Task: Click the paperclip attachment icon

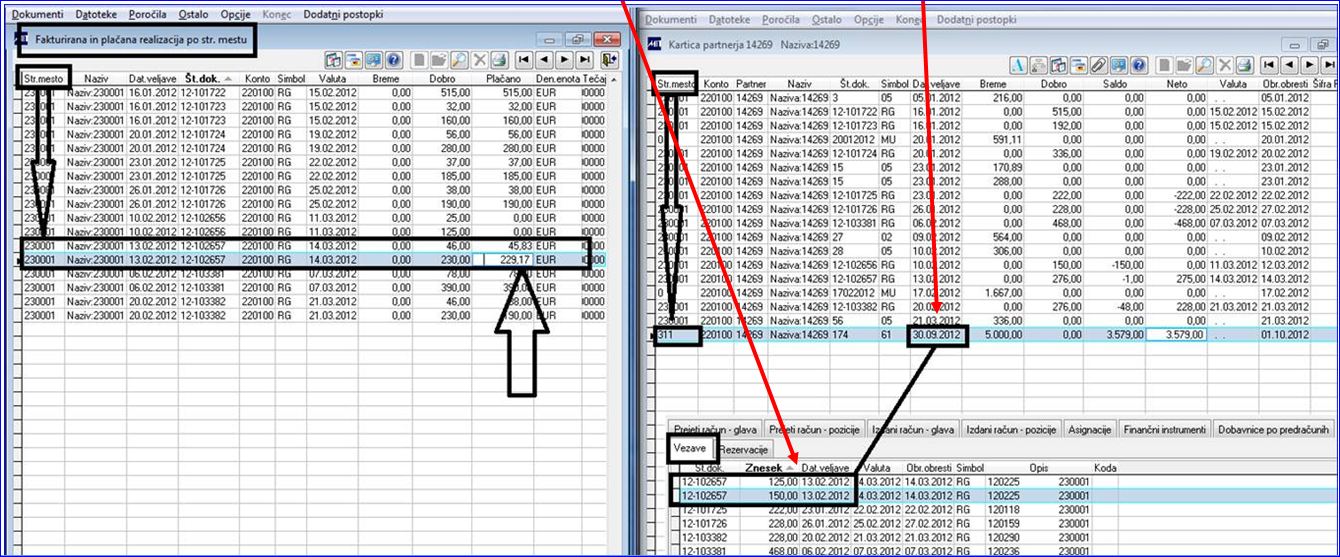Action: pyautogui.click(x=1099, y=65)
